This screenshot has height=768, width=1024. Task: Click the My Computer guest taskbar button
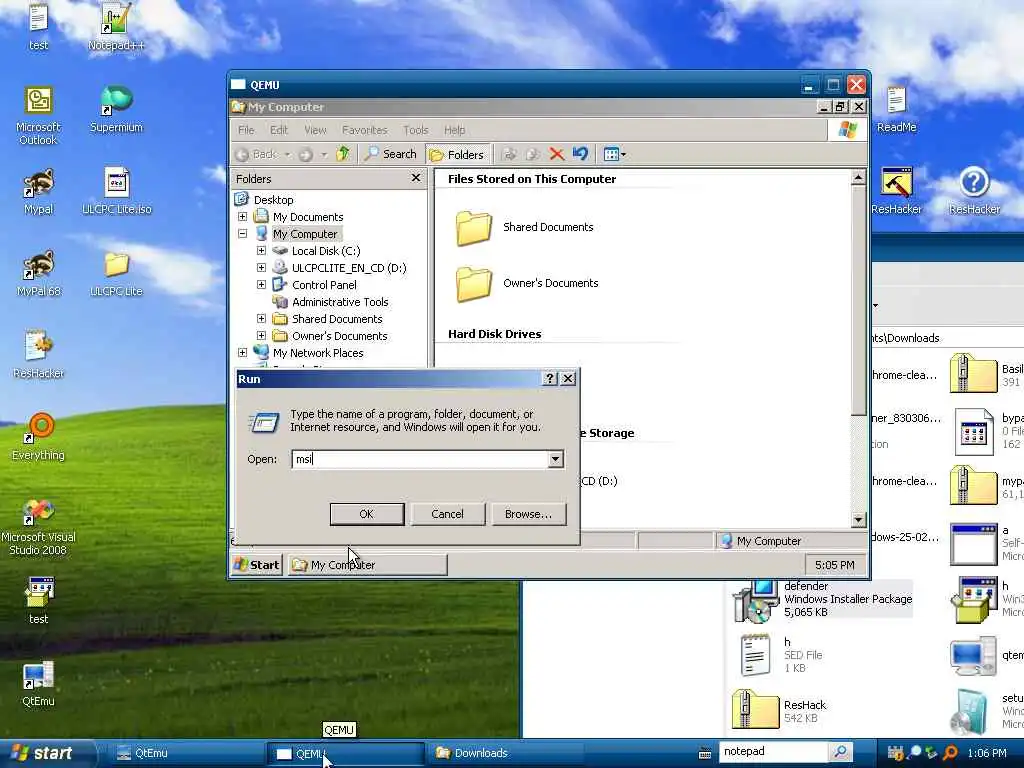coord(368,565)
